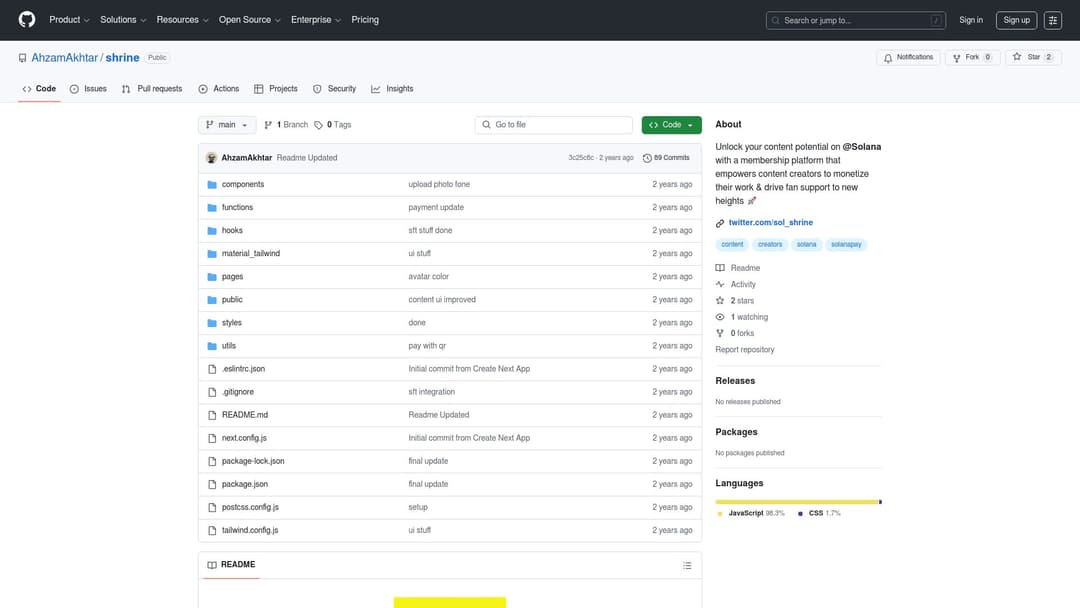Expand the Resources menu
1080x608 pixels.
pyautogui.click(x=182, y=20)
